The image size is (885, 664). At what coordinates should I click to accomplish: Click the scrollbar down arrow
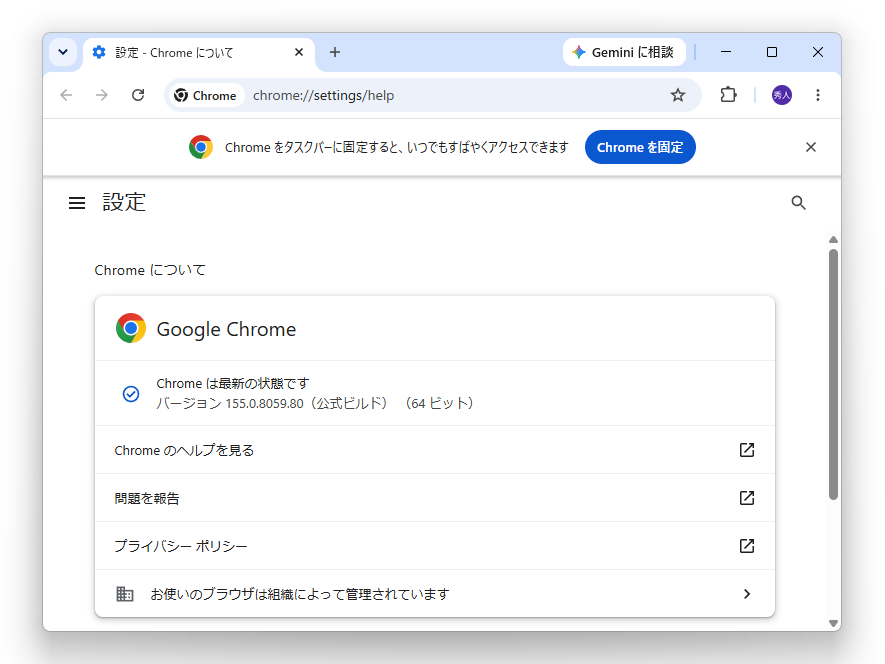point(833,623)
